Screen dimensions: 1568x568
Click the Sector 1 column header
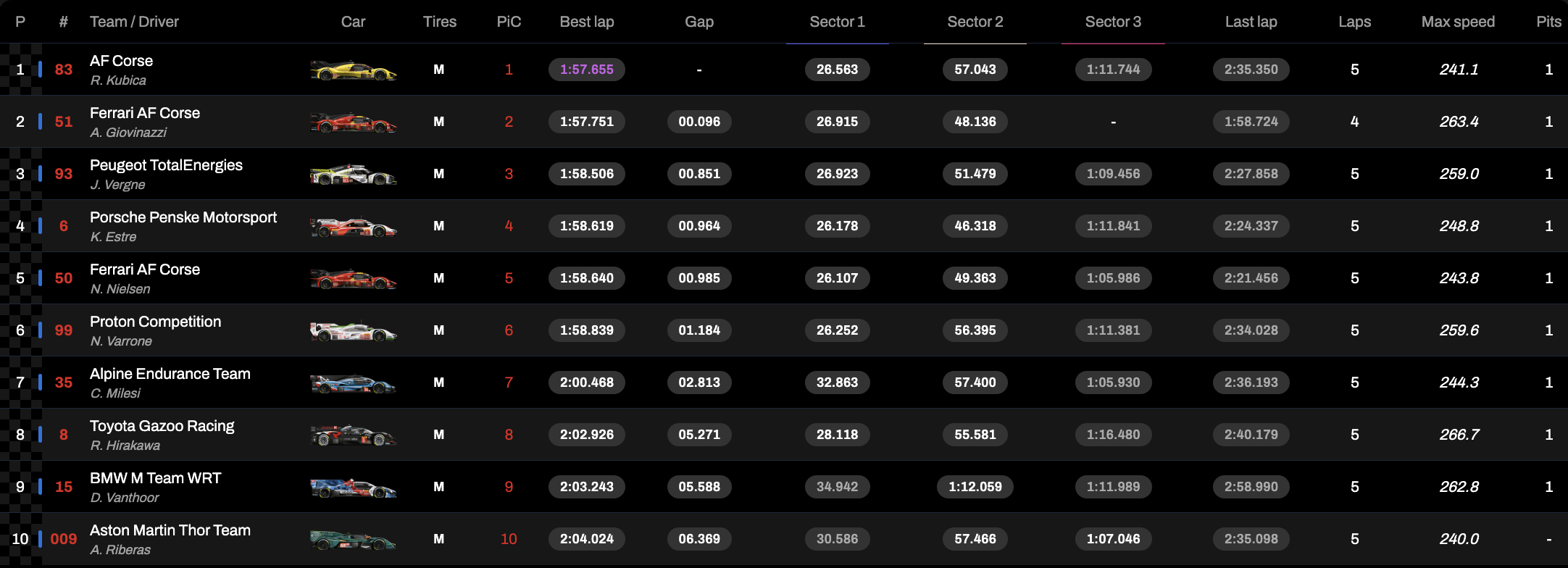pyautogui.click(x=837, y=22)
